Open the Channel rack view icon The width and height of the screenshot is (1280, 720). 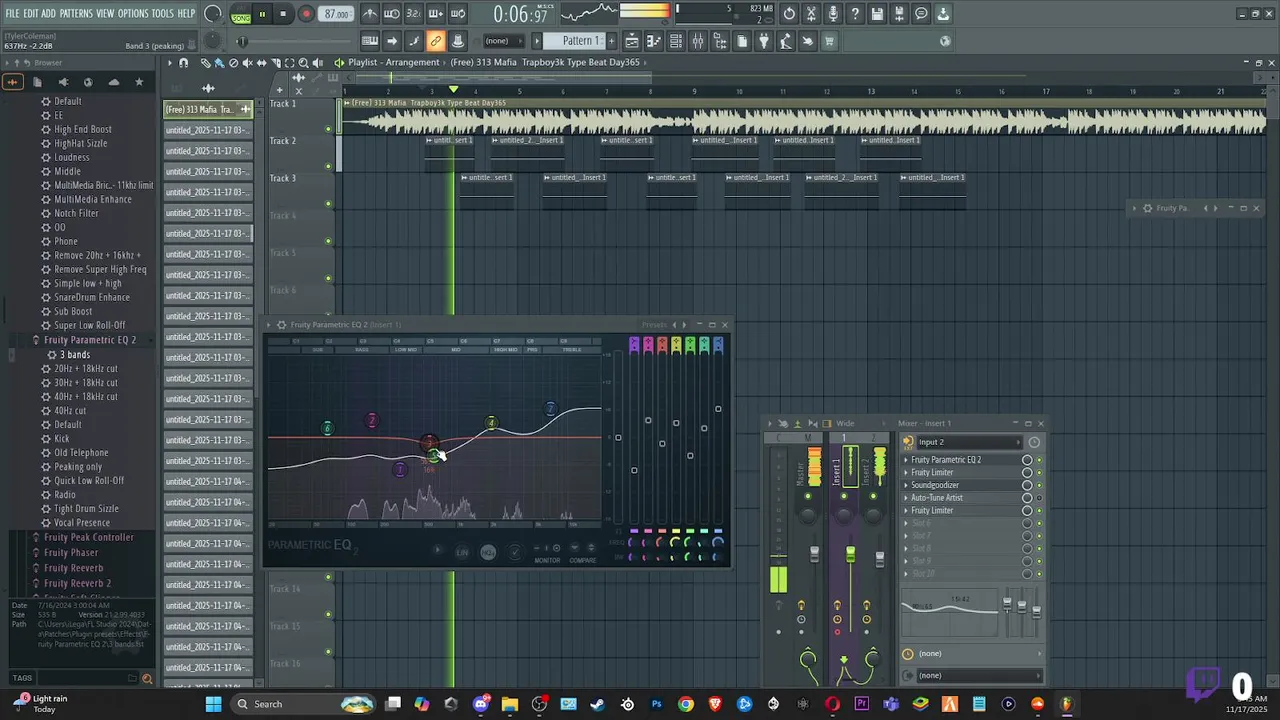point(676,41)
